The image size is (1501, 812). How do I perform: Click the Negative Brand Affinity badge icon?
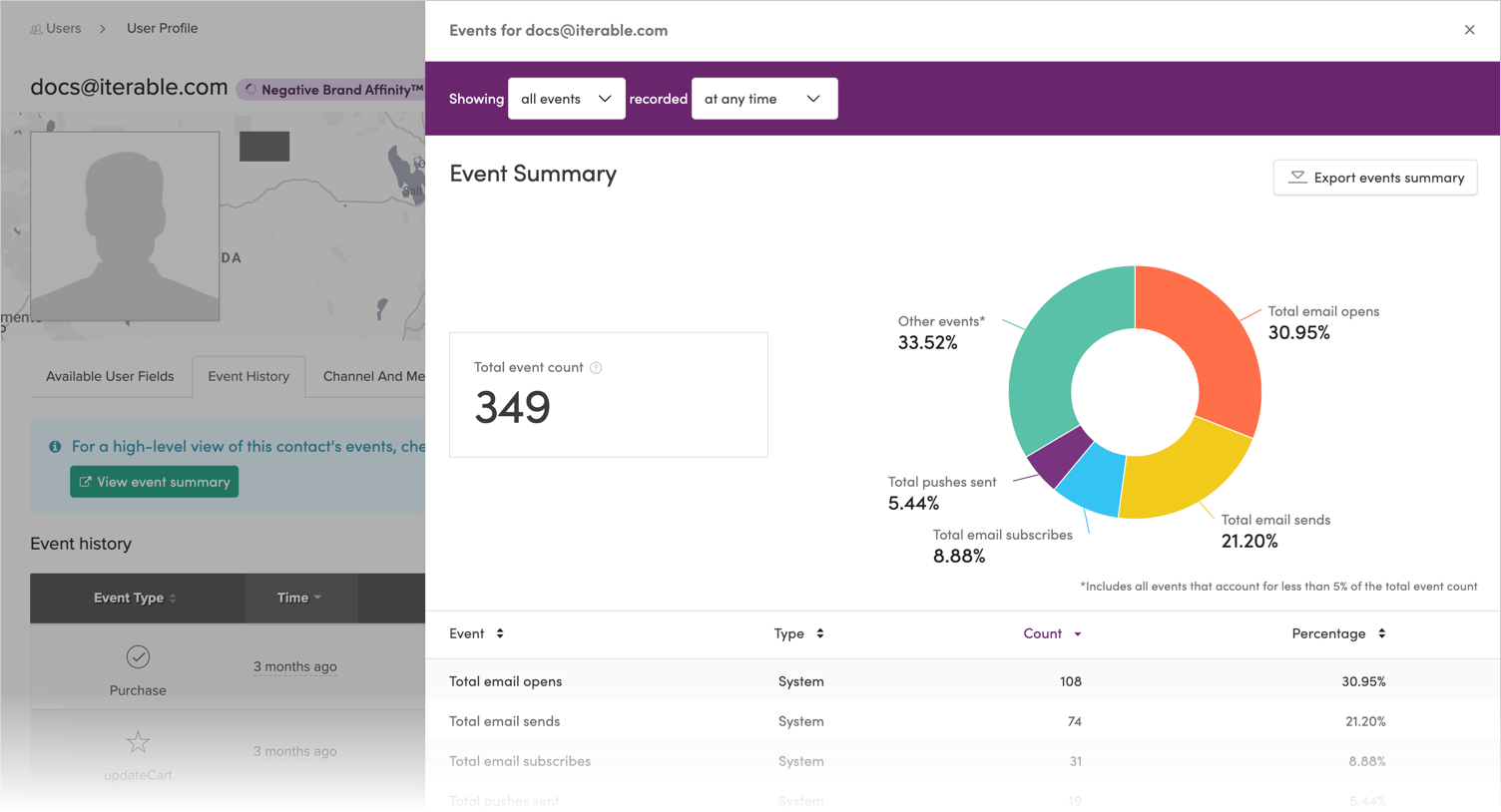pyautogui.click(x=250, y=90)
